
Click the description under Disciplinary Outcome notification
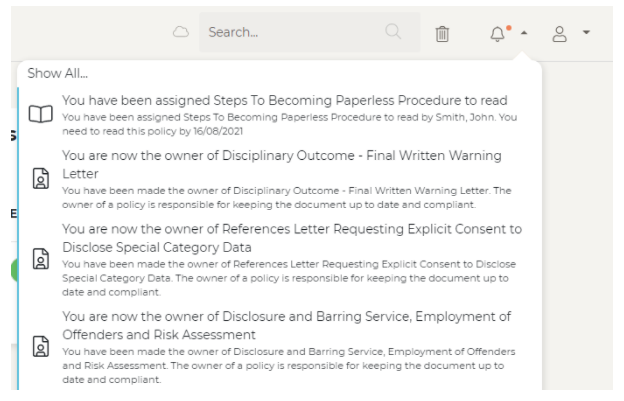(286, 197)
